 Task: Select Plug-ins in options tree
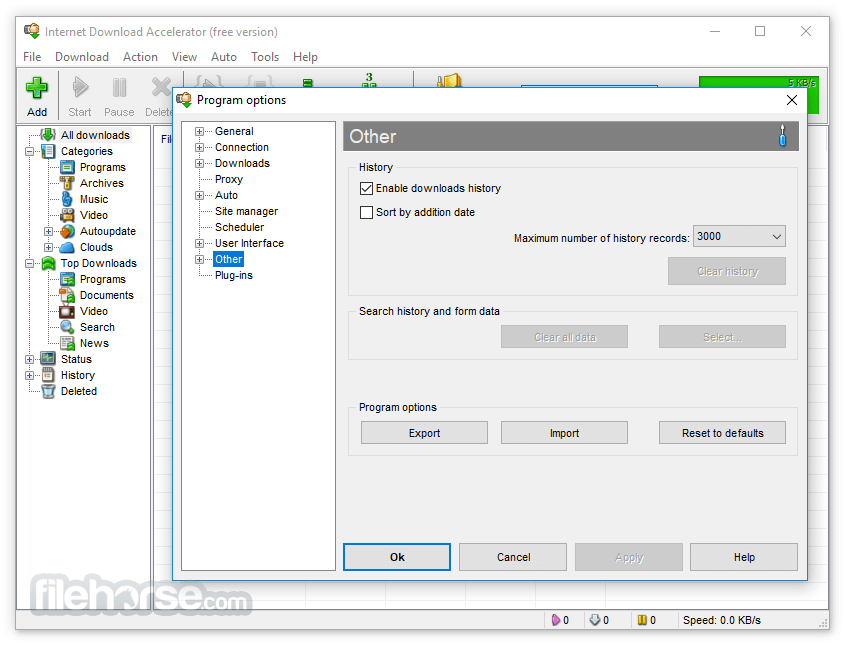[233, 275]
